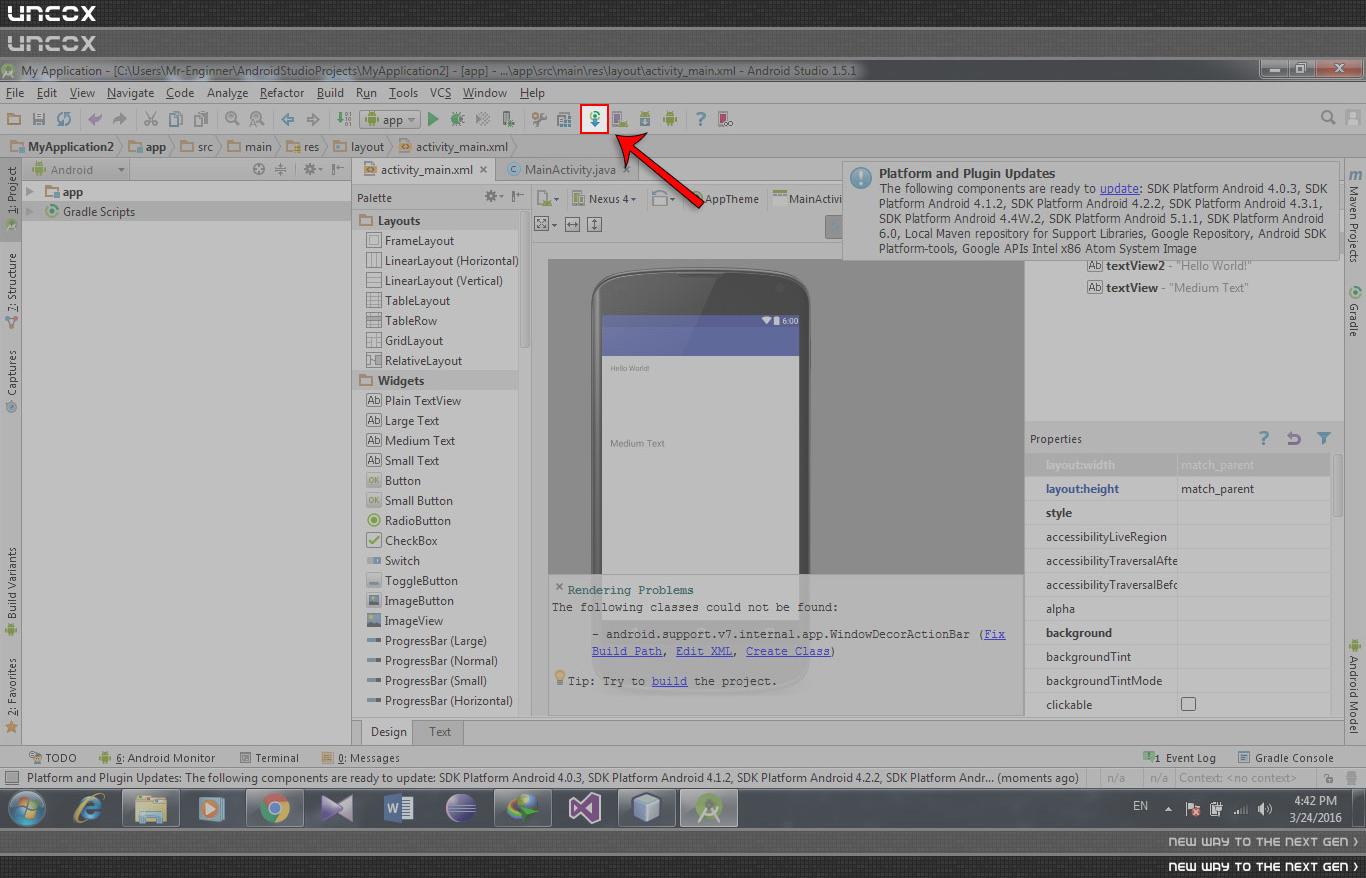Save all files using the floppy icon
The image size is (1366, 878).
39,119
